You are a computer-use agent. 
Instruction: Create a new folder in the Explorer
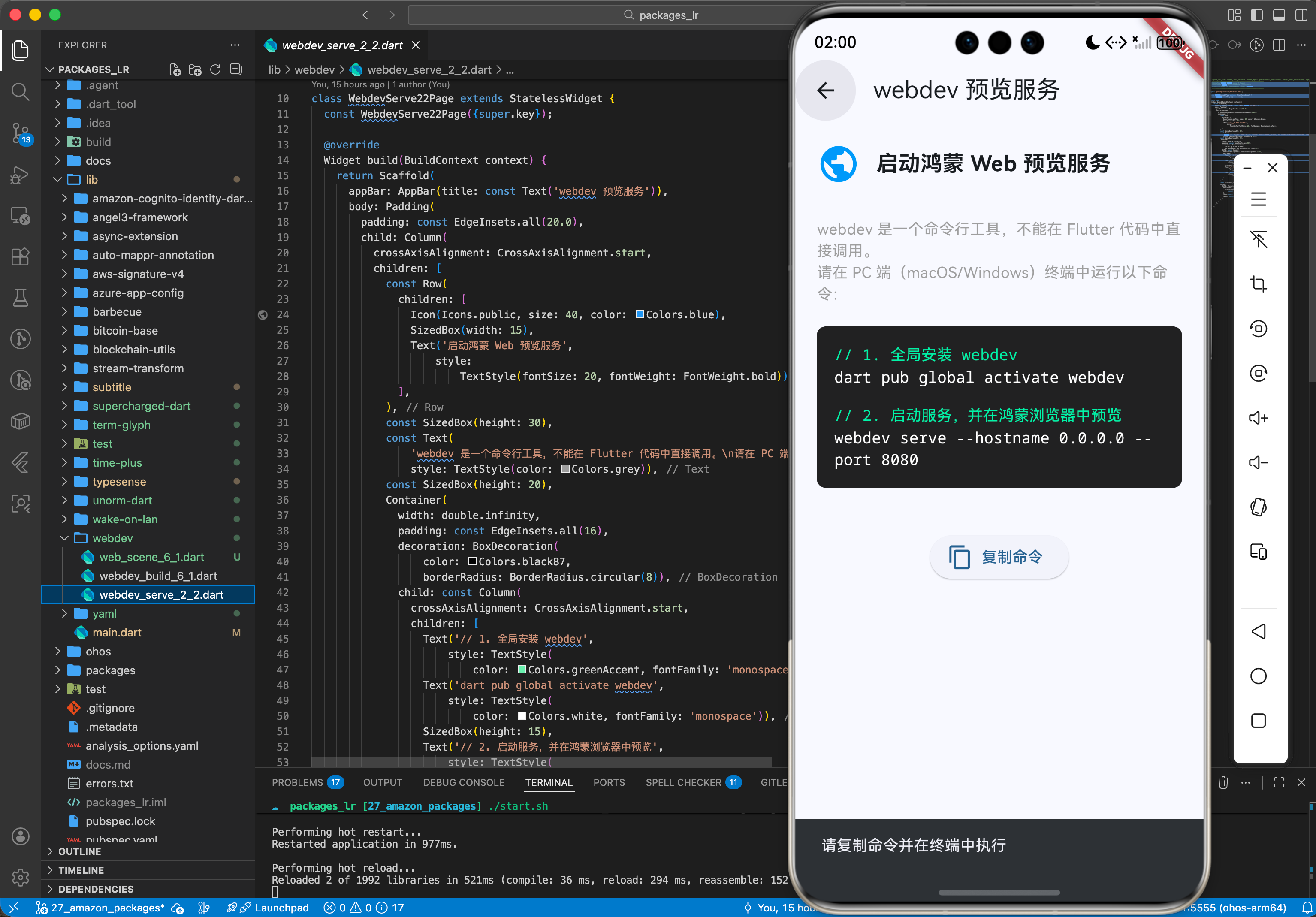point(195,69)
